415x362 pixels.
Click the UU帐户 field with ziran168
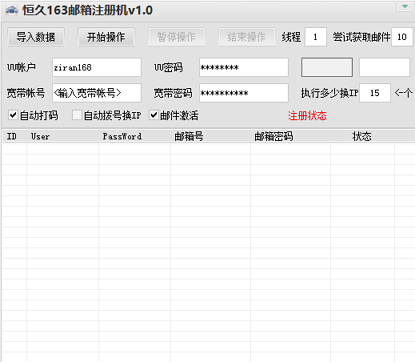click(x=97, y=67)
